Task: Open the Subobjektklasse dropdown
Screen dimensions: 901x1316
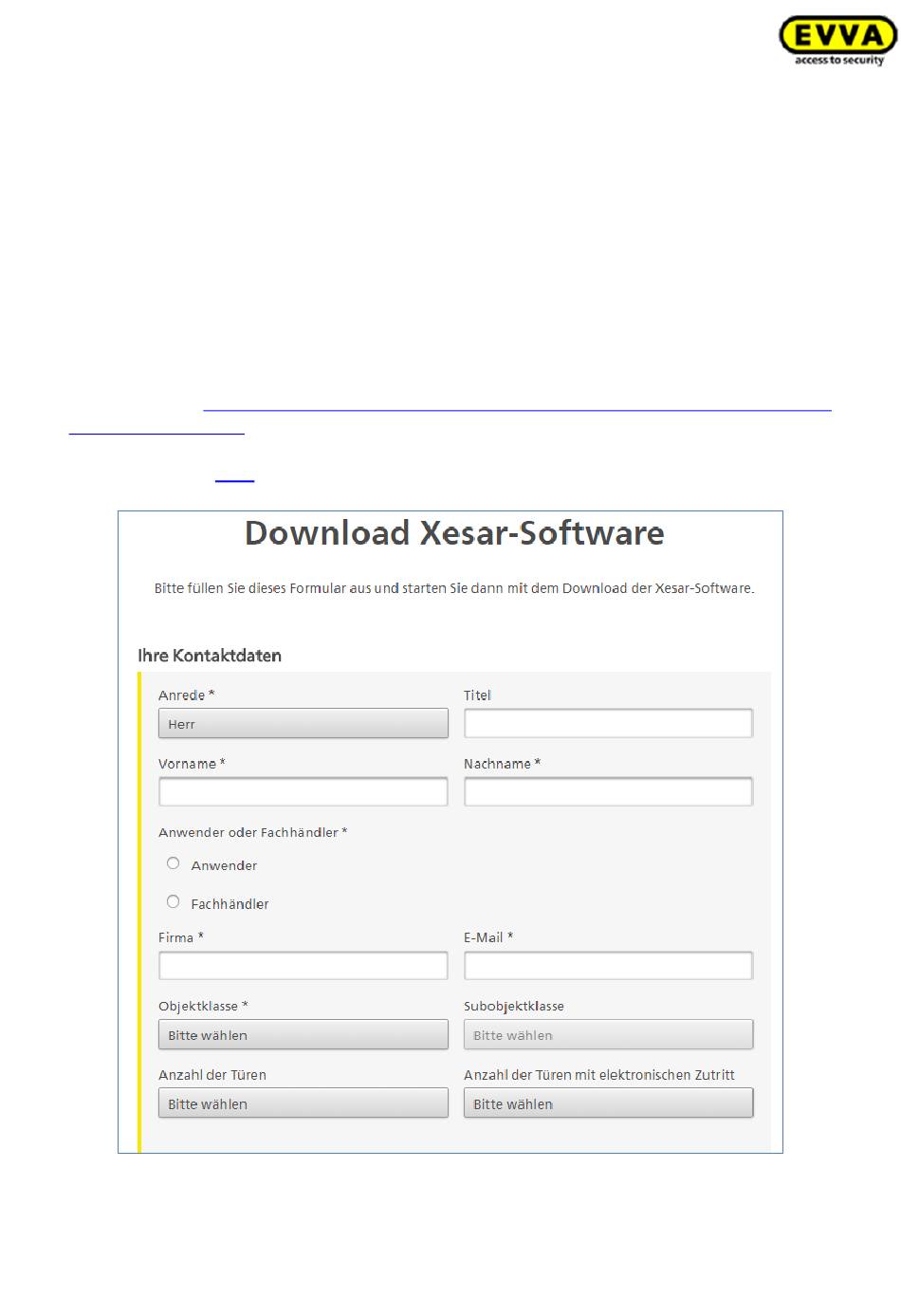Action: [608, 1034]
